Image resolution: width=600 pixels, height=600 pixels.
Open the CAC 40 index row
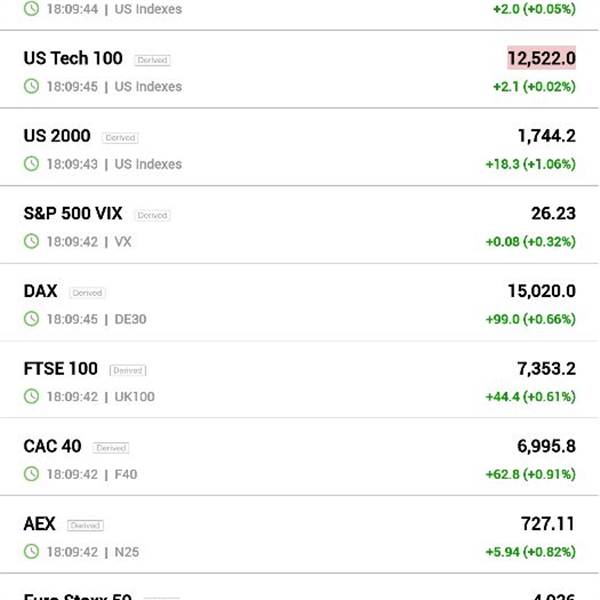tap(300, 458)
